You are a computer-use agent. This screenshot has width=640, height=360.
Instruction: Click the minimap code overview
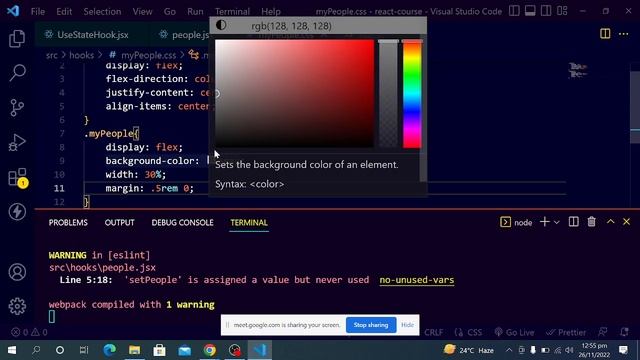point(578,71)
